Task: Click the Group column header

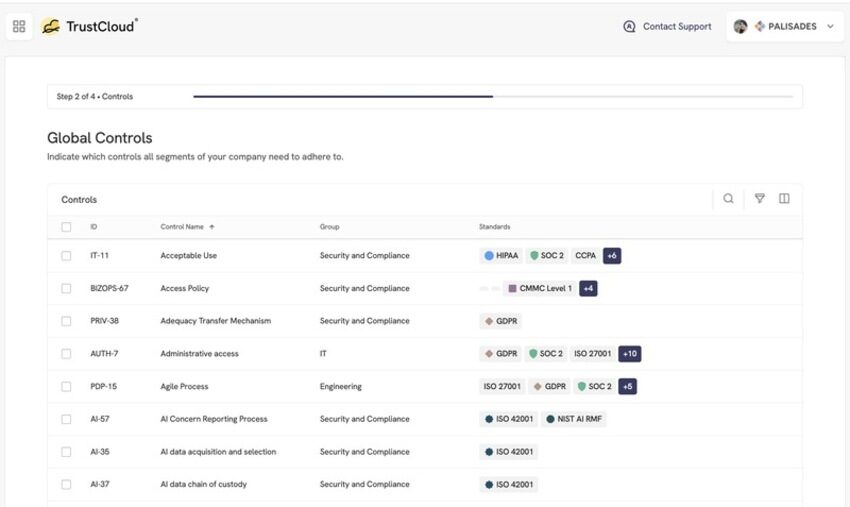Action: (329, 227)
